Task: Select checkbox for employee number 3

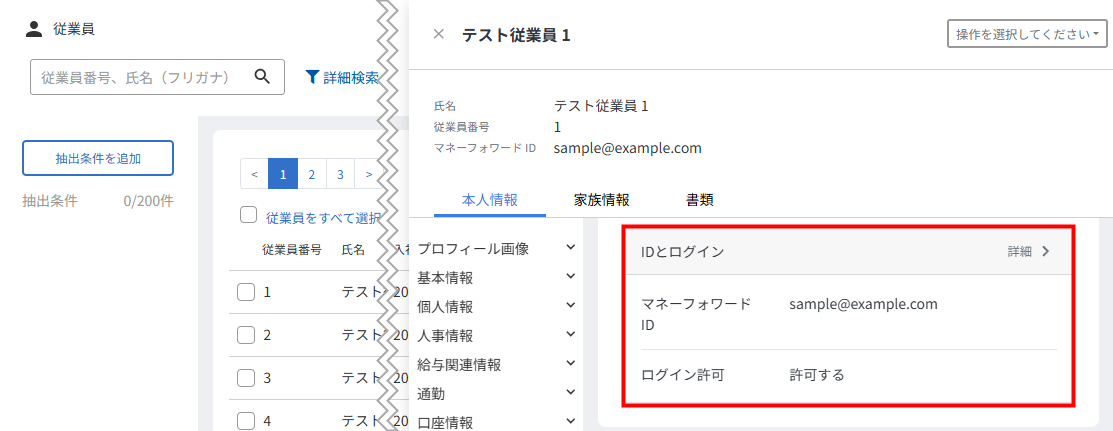Action: point(246,378)
